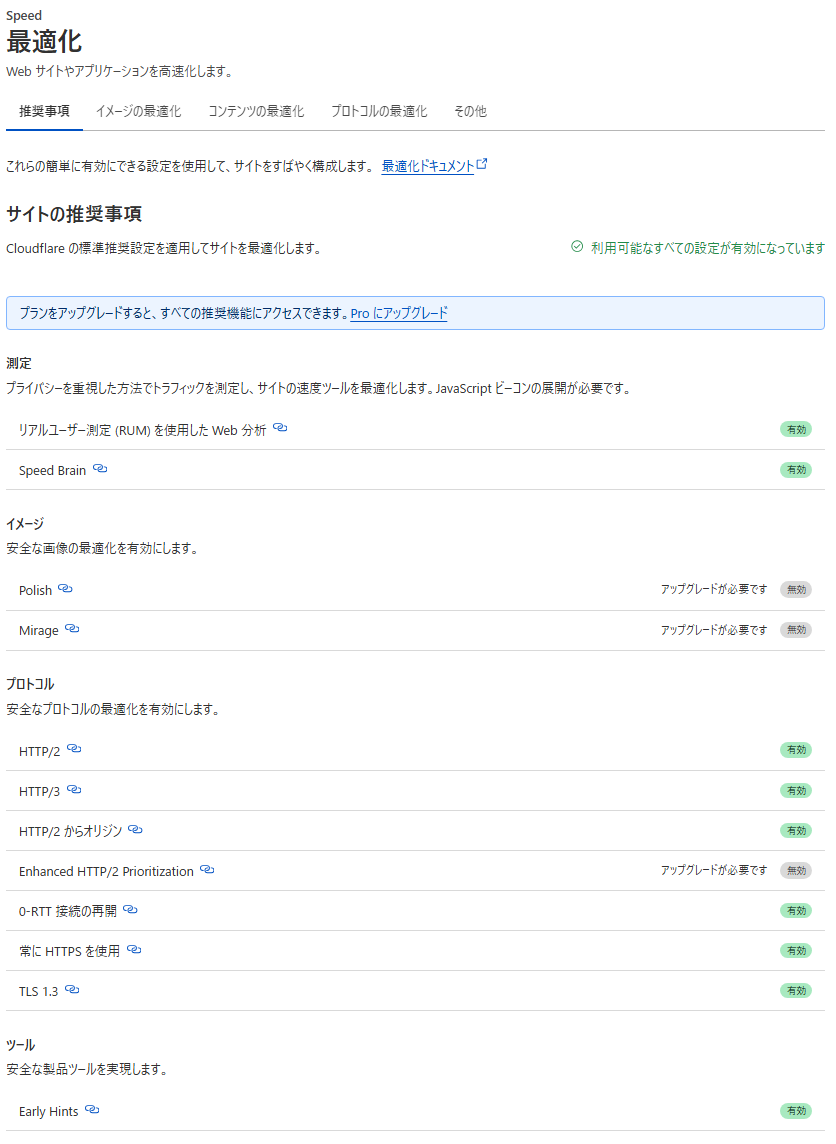
Task: Open the link icon next to リアルユーザー測定 (RUM)
Action: (x=280, y=428)
